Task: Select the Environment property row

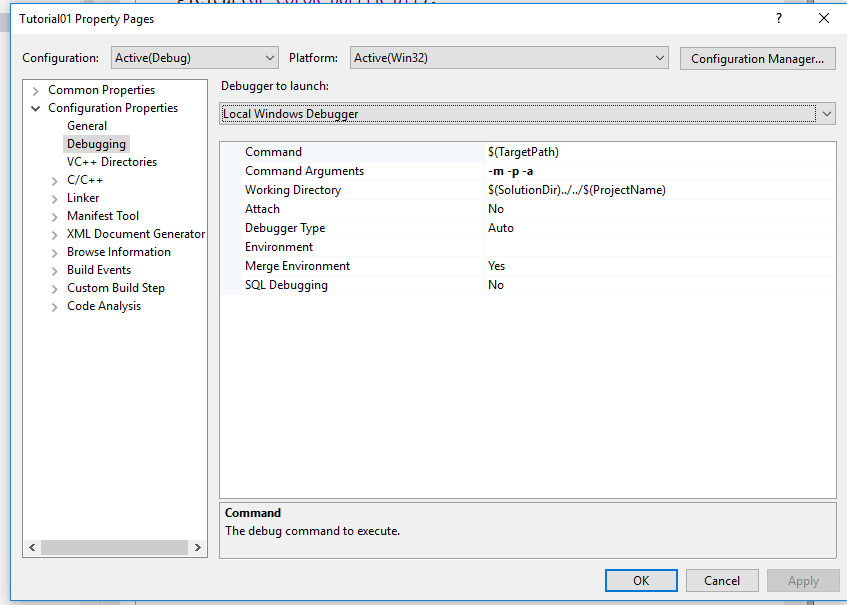Action: coord(528,247)
